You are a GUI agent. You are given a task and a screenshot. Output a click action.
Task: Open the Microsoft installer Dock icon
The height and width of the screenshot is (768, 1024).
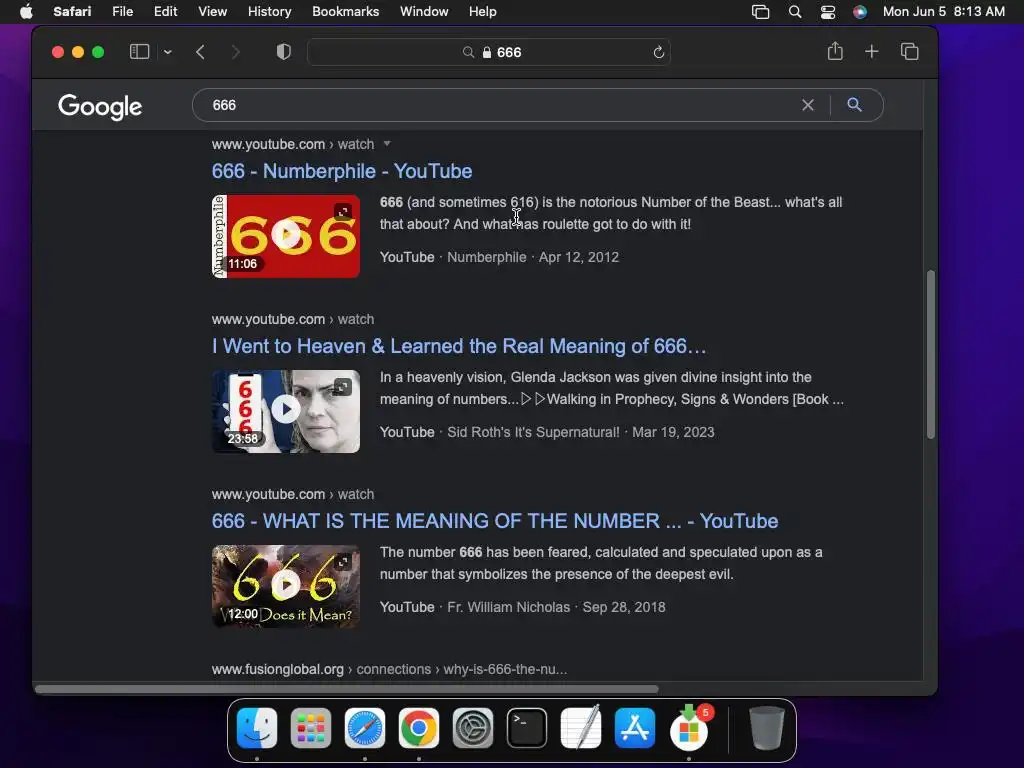689,728
